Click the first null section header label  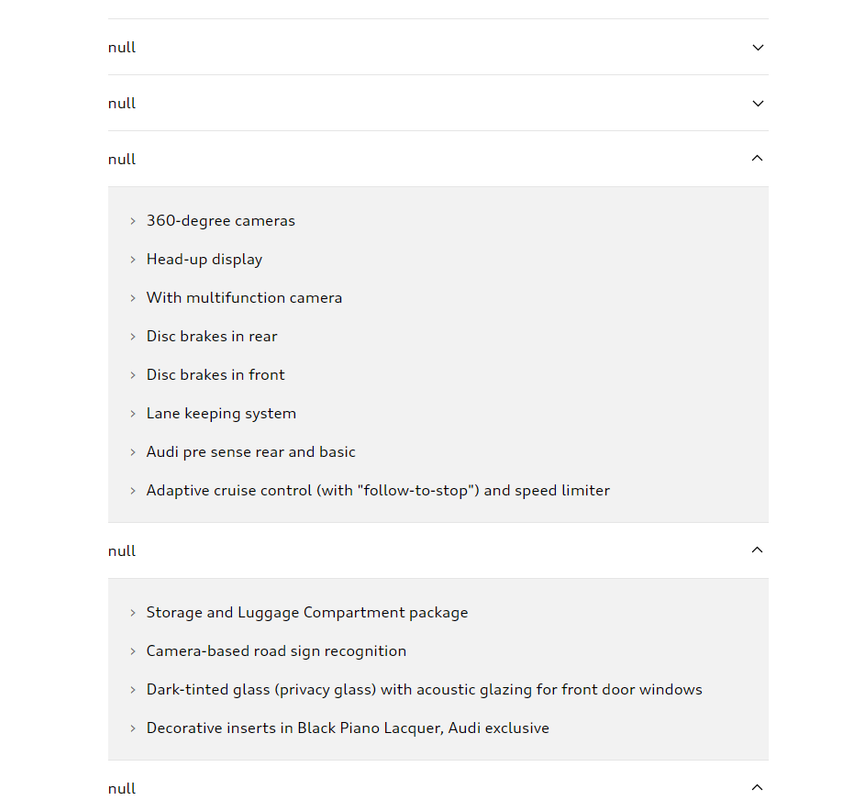pos(122,48)
